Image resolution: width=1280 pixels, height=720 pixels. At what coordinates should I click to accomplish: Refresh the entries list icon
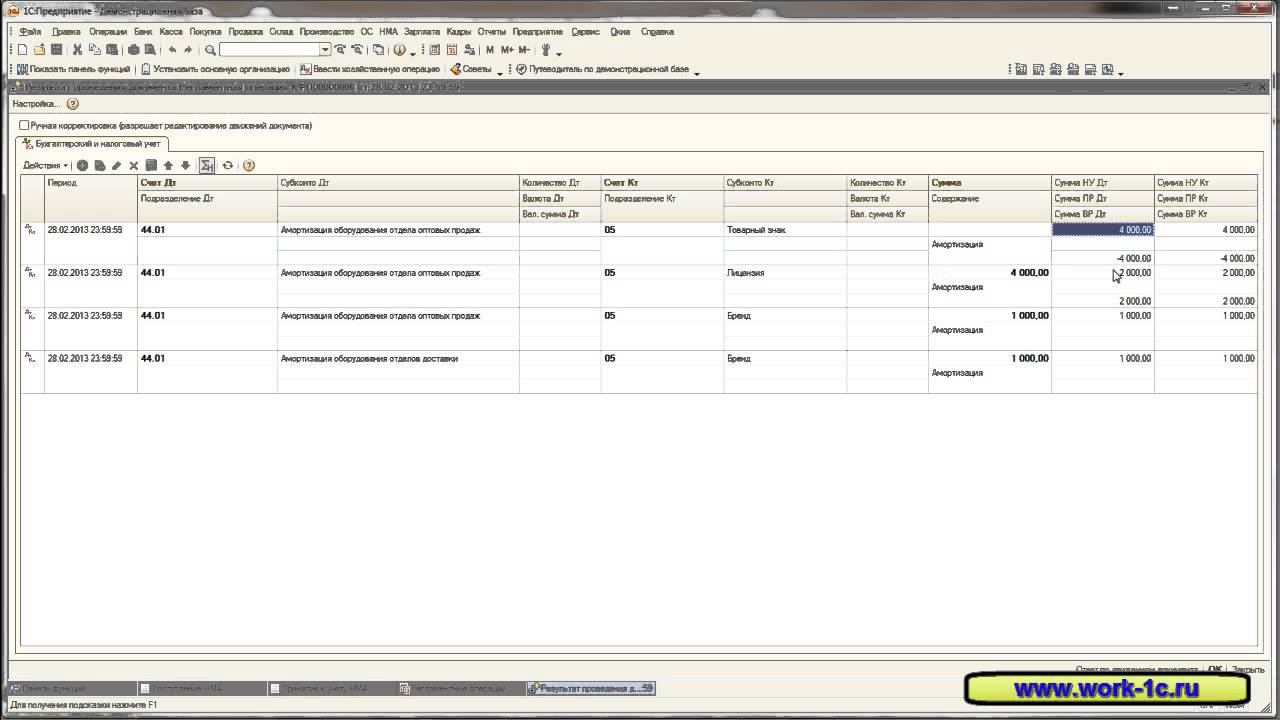[228, 166]
